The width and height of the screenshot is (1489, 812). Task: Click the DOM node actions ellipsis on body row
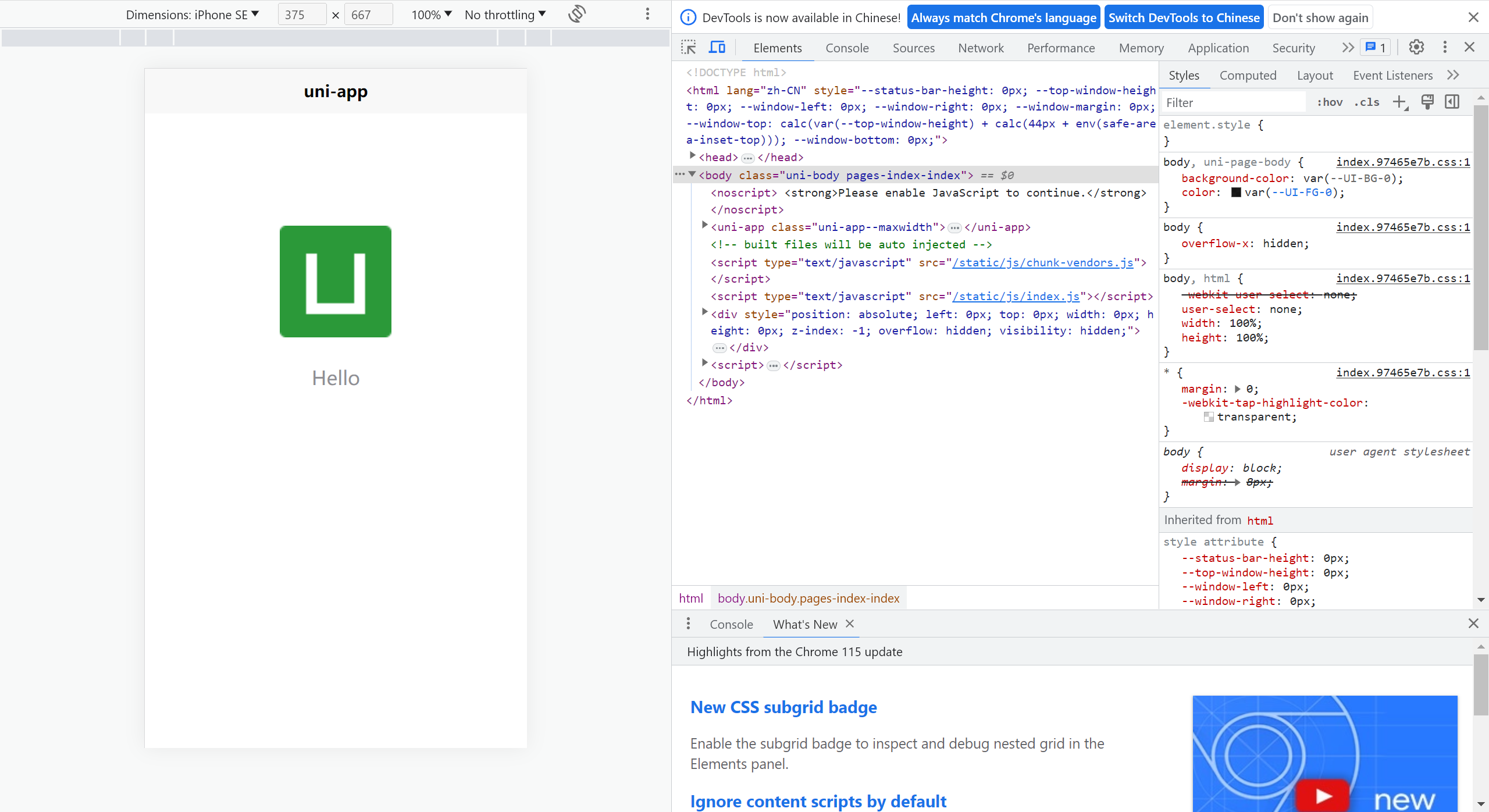click(x=680, y=174)
